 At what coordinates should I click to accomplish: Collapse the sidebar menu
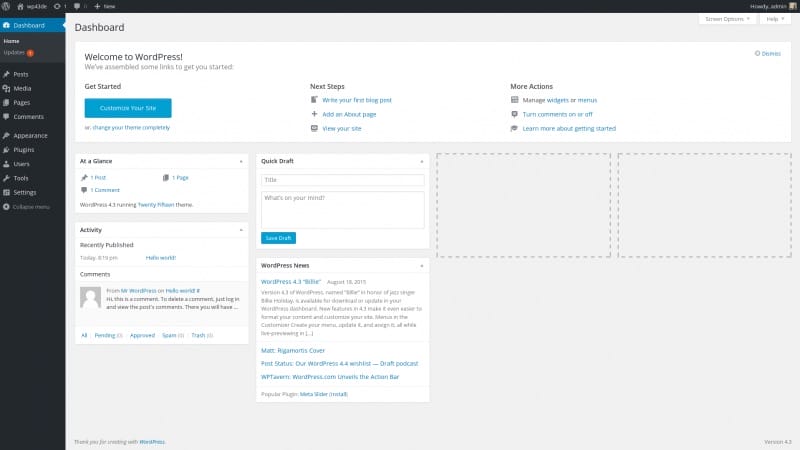pos(30,206)
